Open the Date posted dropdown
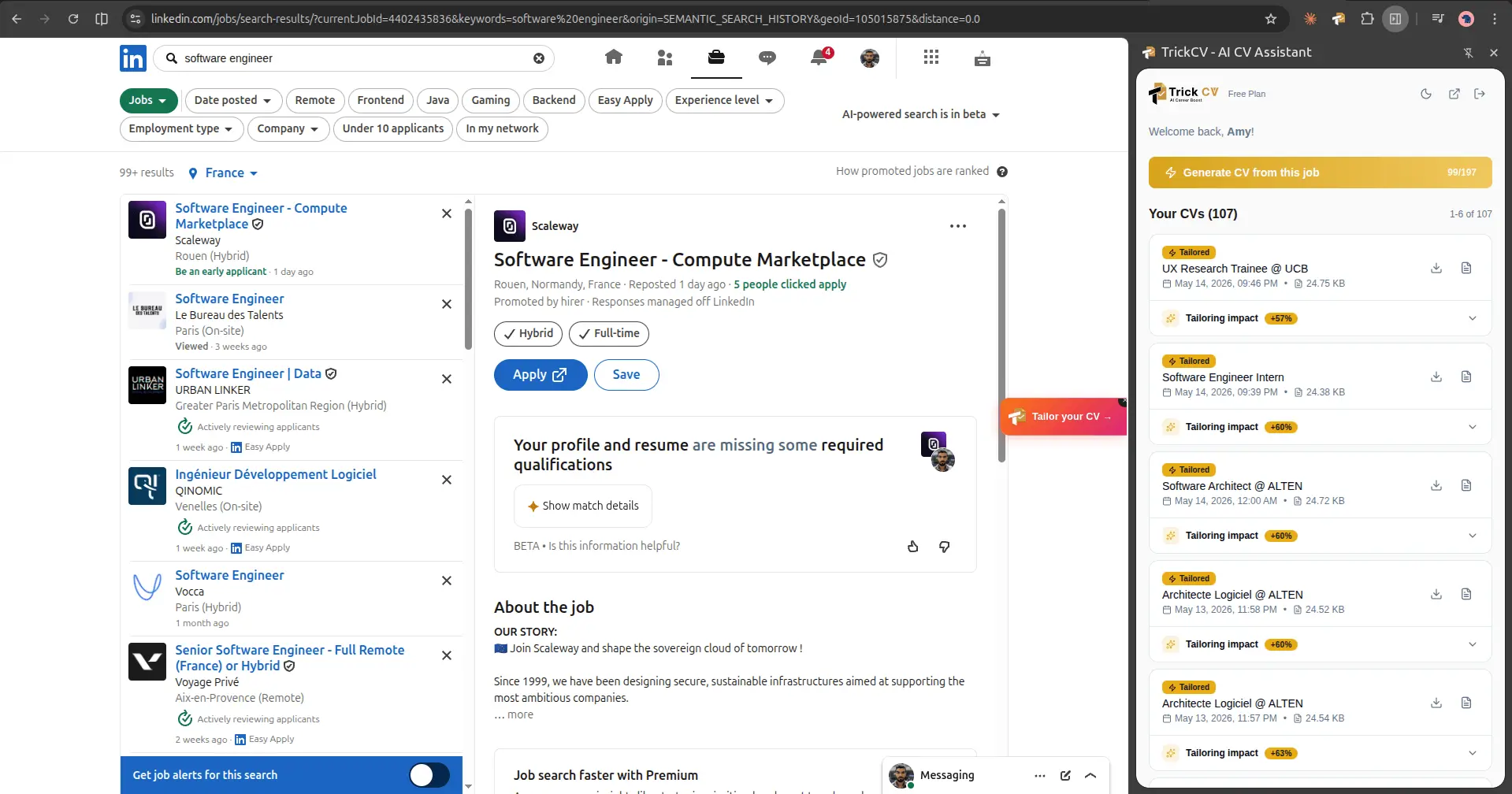Image resolution: width=1512 pixels, height=794 pixels. [233, 100]
